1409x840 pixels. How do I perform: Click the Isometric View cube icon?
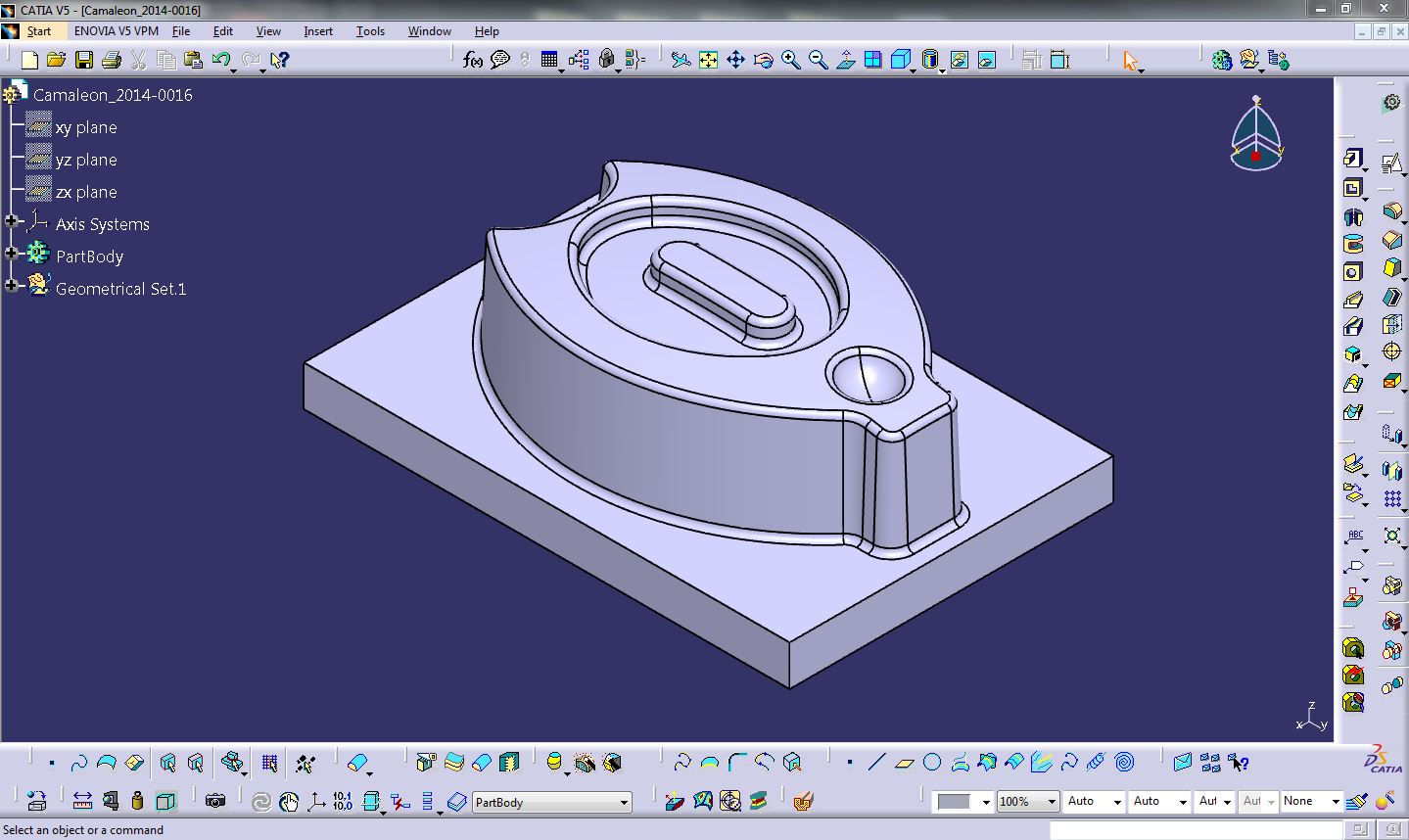point(900,60)
